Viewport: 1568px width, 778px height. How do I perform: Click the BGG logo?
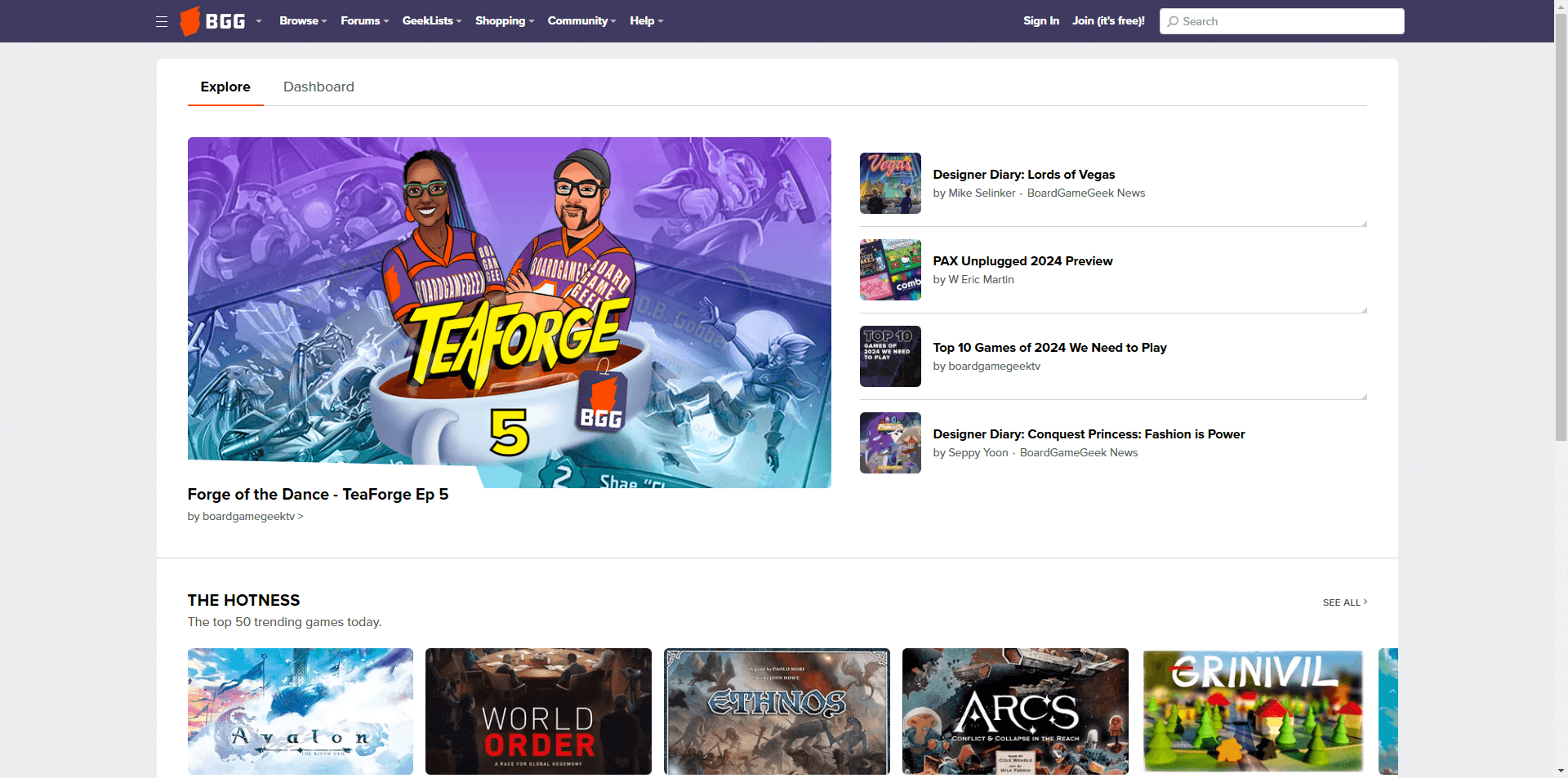(213, 21)
